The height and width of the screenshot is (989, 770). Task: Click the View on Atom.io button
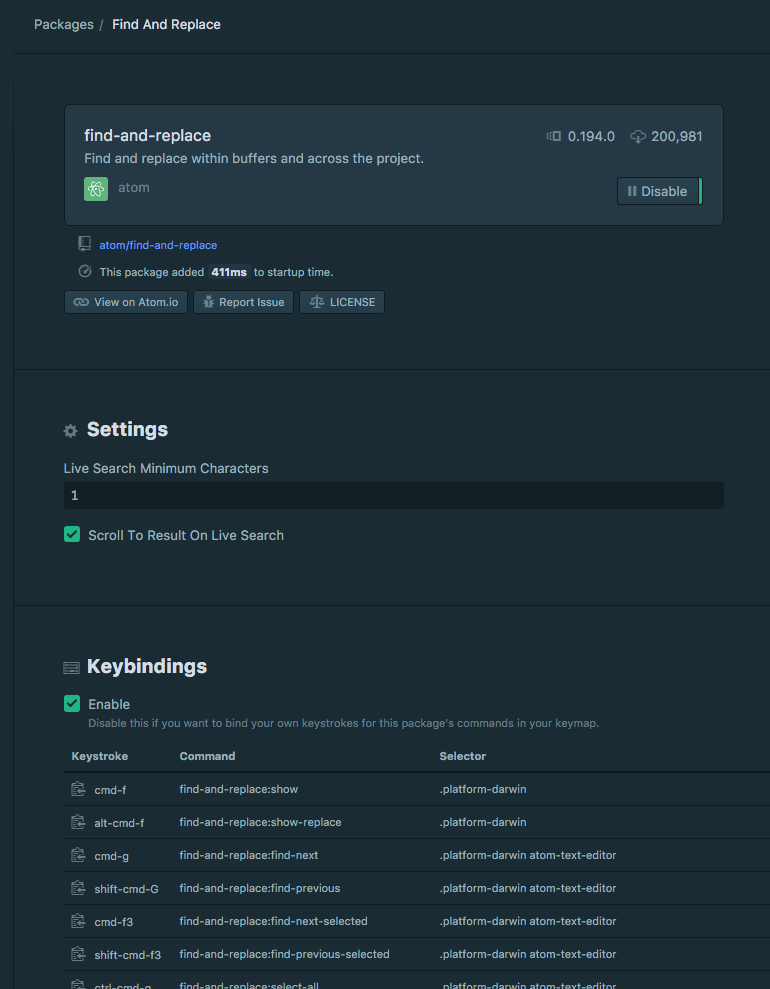(x=126, y=302)
